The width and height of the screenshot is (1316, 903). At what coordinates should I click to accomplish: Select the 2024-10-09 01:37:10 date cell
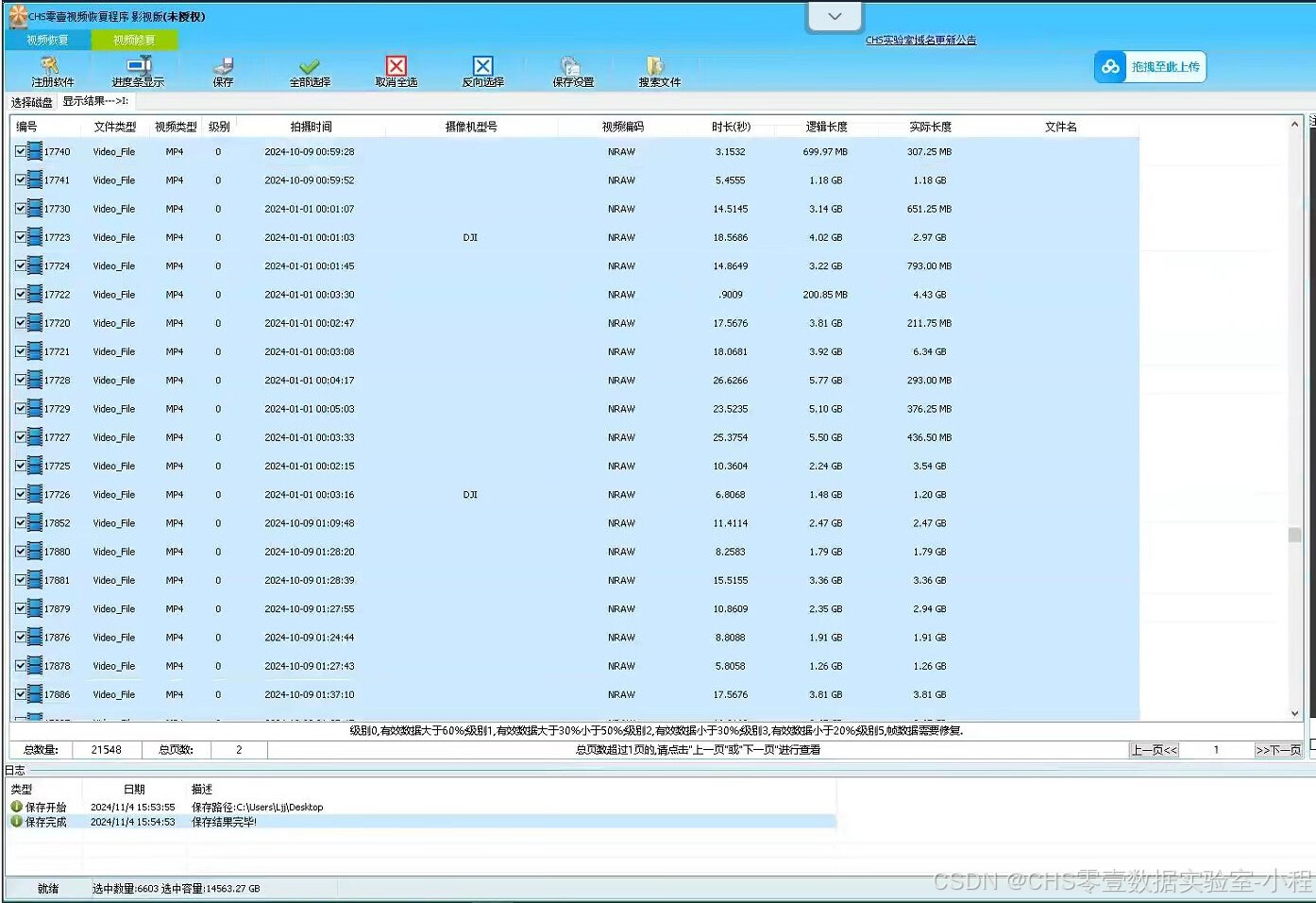pos(310,694)
